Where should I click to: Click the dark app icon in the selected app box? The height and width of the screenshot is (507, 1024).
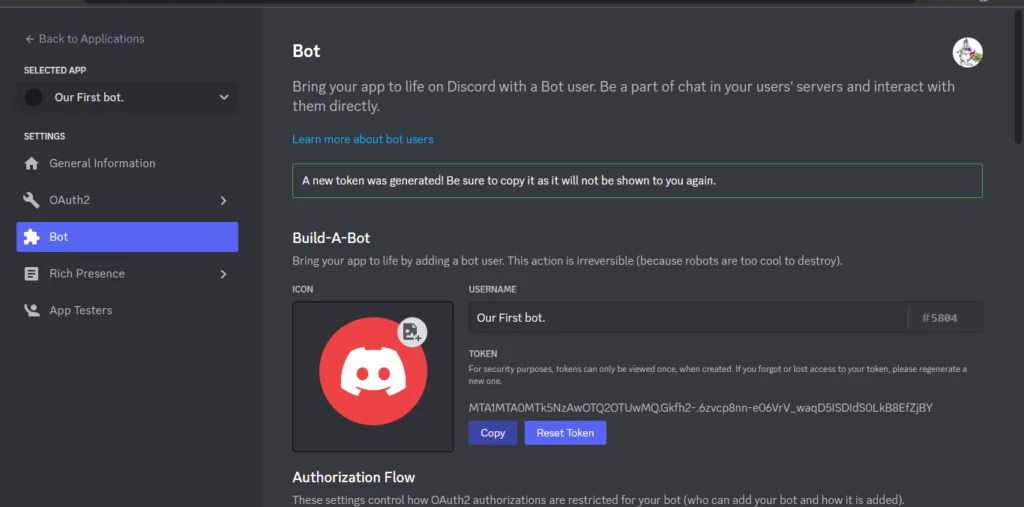(33, 97)
